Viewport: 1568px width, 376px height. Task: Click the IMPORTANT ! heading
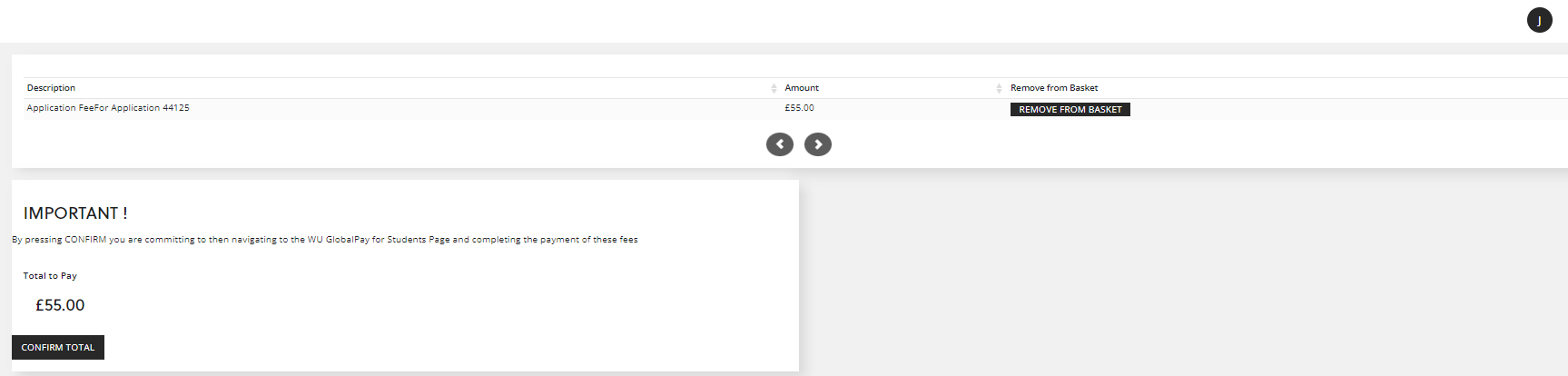tap(75, 213)
